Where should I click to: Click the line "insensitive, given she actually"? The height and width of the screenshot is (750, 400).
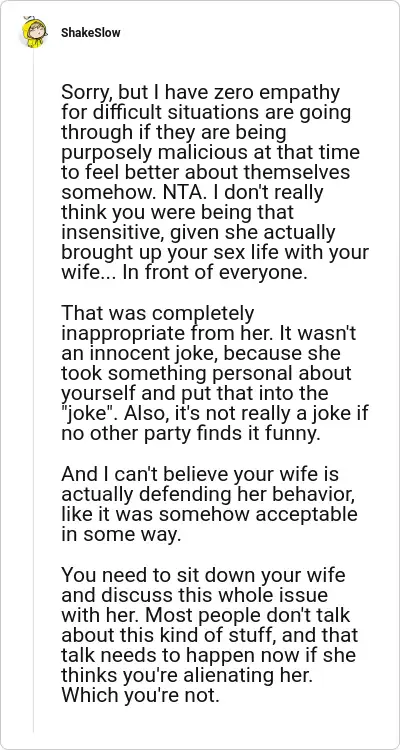[x=198, y=232]
